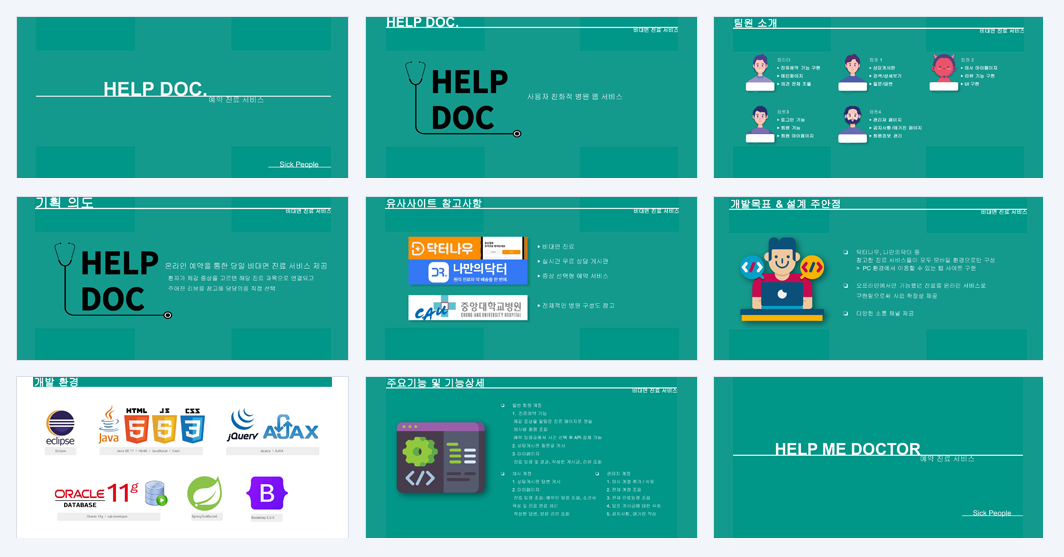The width and height of the screenshot is (1064, 557).
Task: Click the green Spring leaf icon
Action: click(204, 493)
